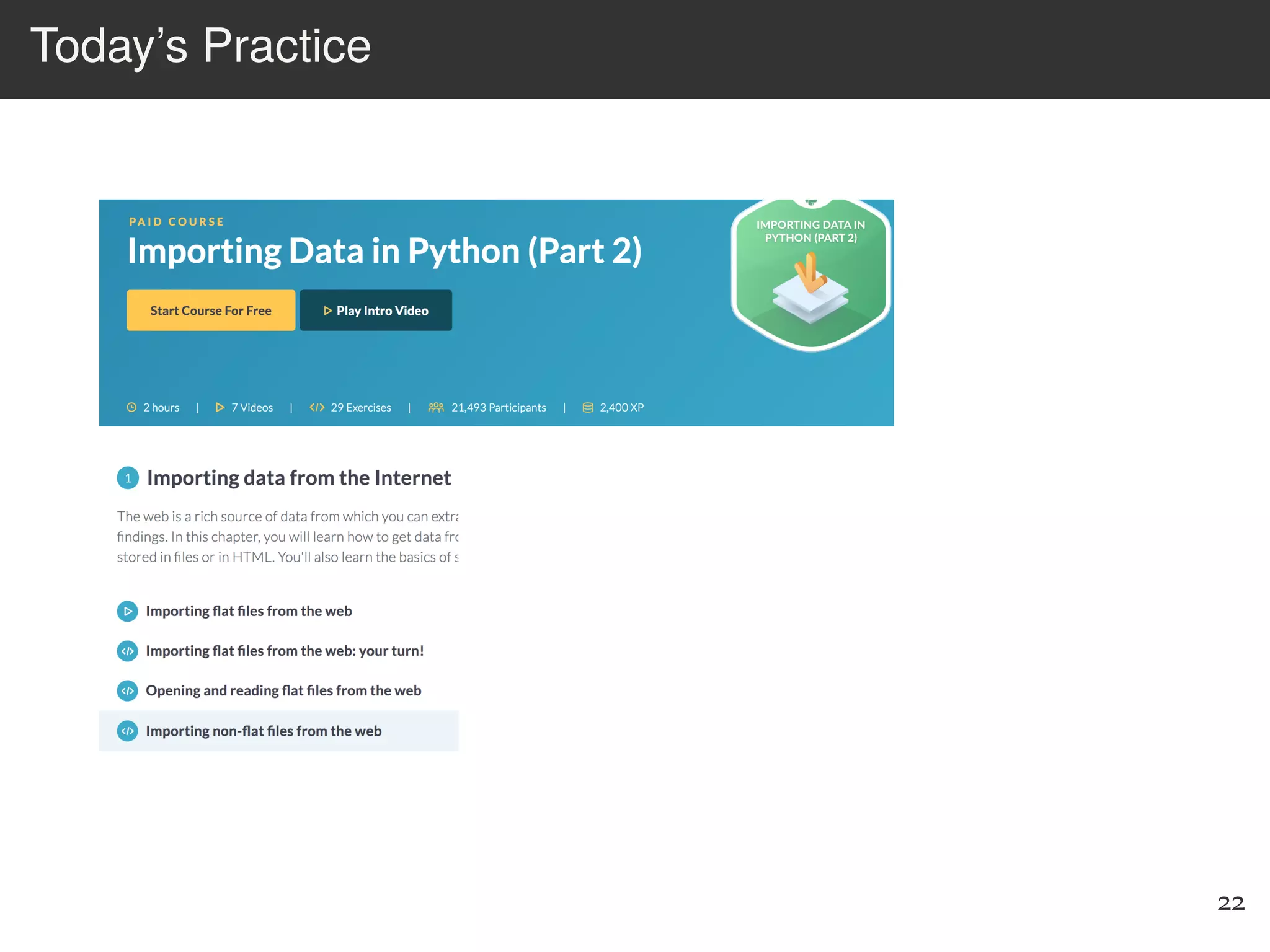The image size is (1270, 952).
Task: Open the Importing data from the Internet chapter
Action: [x=299, y=478]
